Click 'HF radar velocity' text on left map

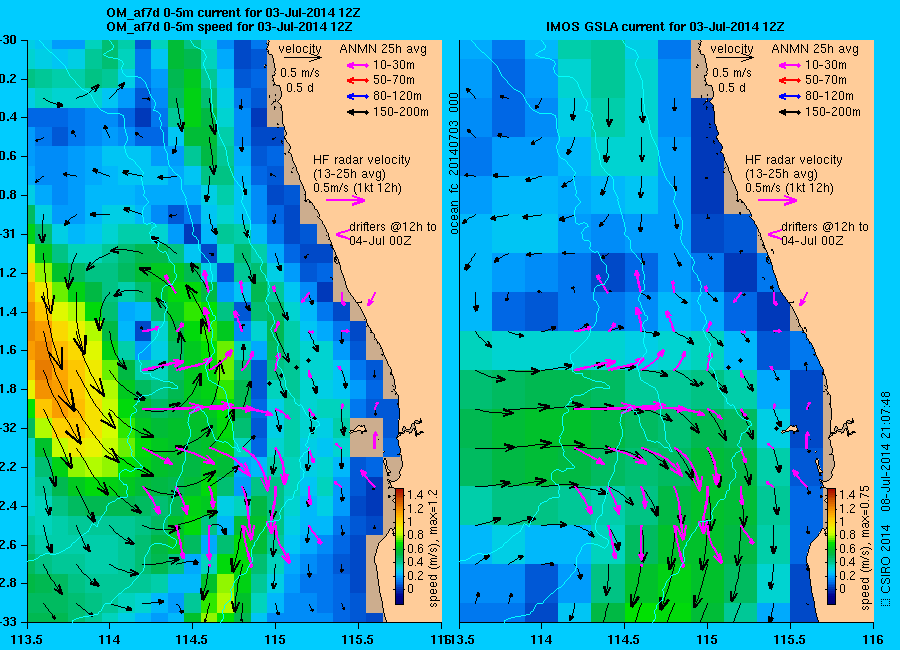tap(362, 160)
